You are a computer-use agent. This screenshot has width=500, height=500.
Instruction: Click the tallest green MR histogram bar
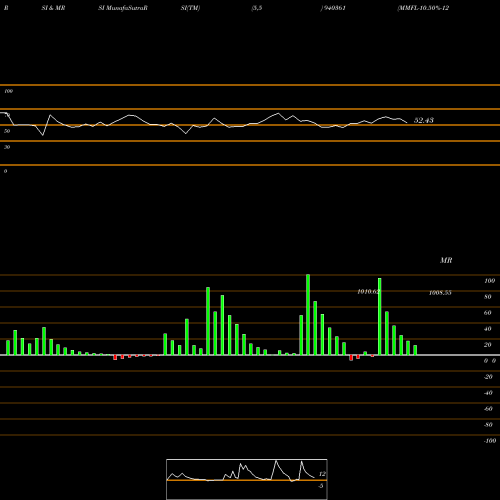pos(308,315)
